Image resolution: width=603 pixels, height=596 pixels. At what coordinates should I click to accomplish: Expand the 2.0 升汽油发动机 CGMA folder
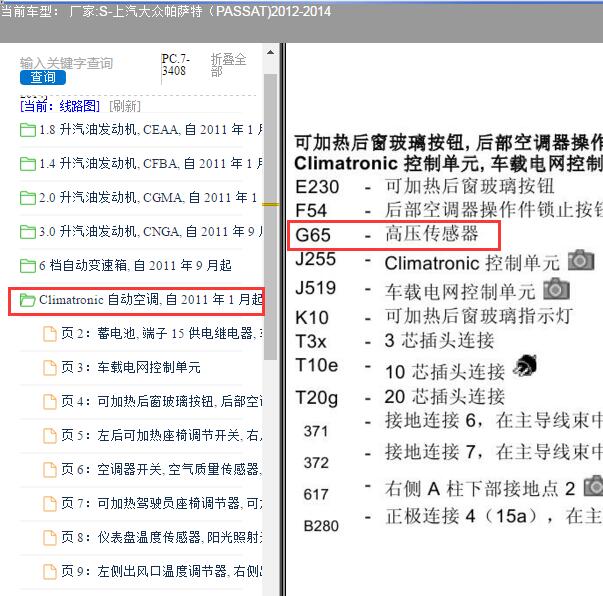click(x=138, y=198)
